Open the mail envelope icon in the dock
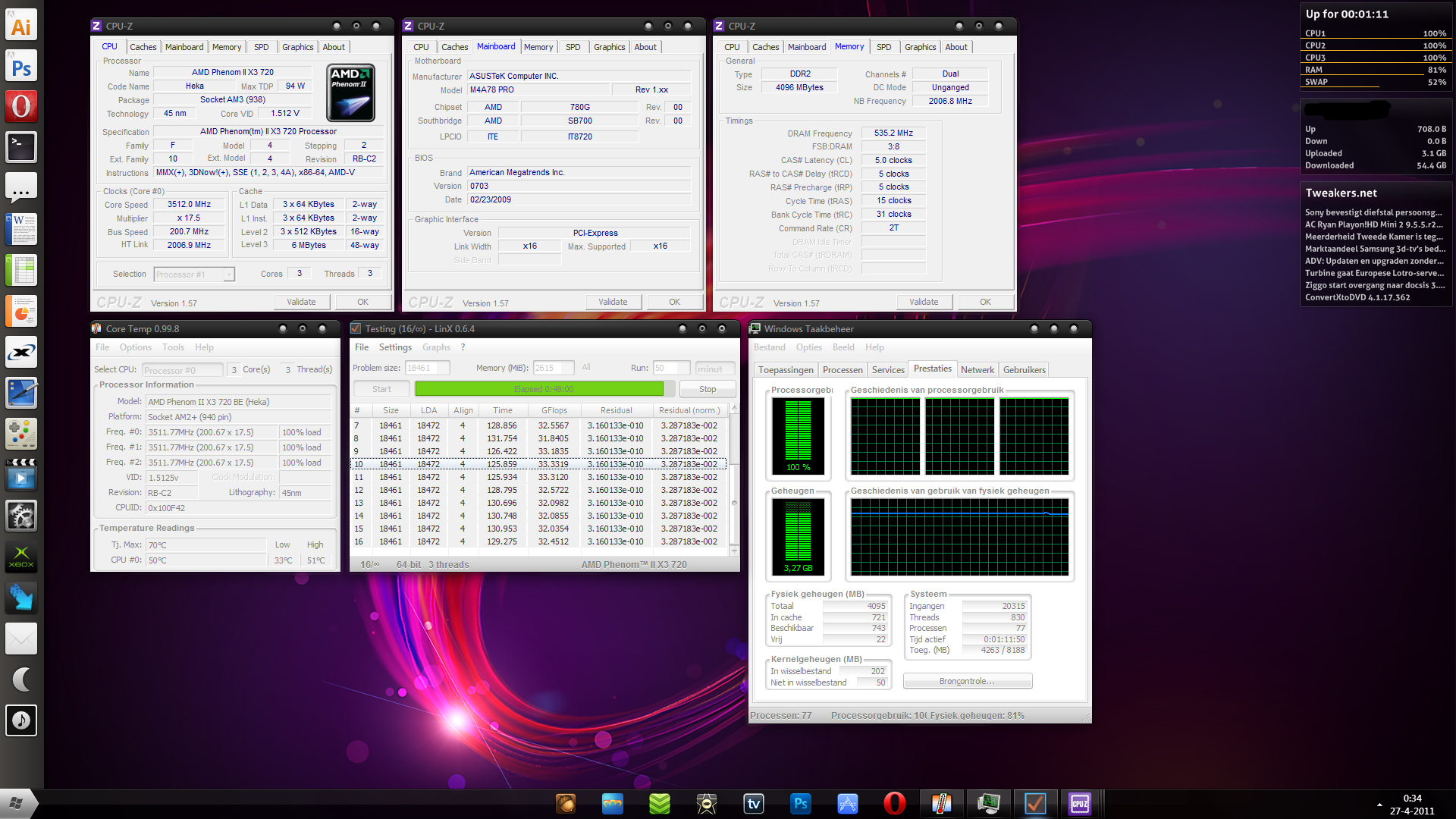This screenshot has height=819, width=1456. (21, 639)
